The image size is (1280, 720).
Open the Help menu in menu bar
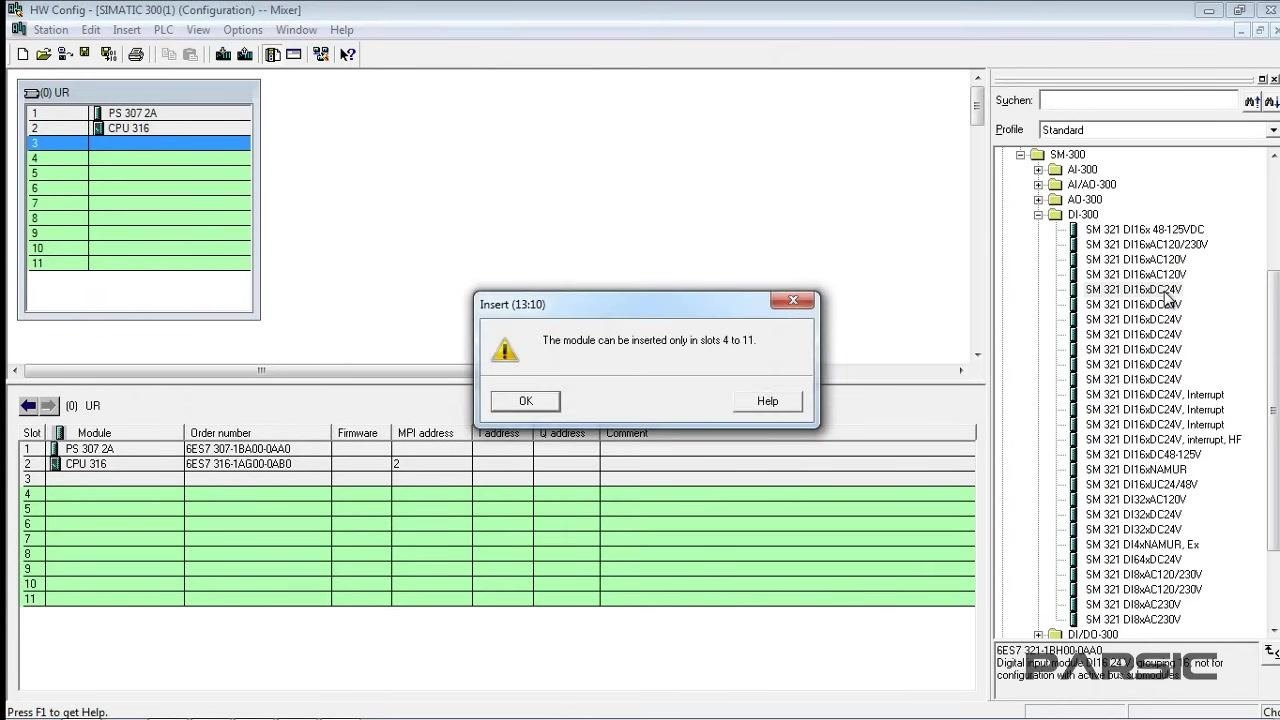[x=342, y=30]
